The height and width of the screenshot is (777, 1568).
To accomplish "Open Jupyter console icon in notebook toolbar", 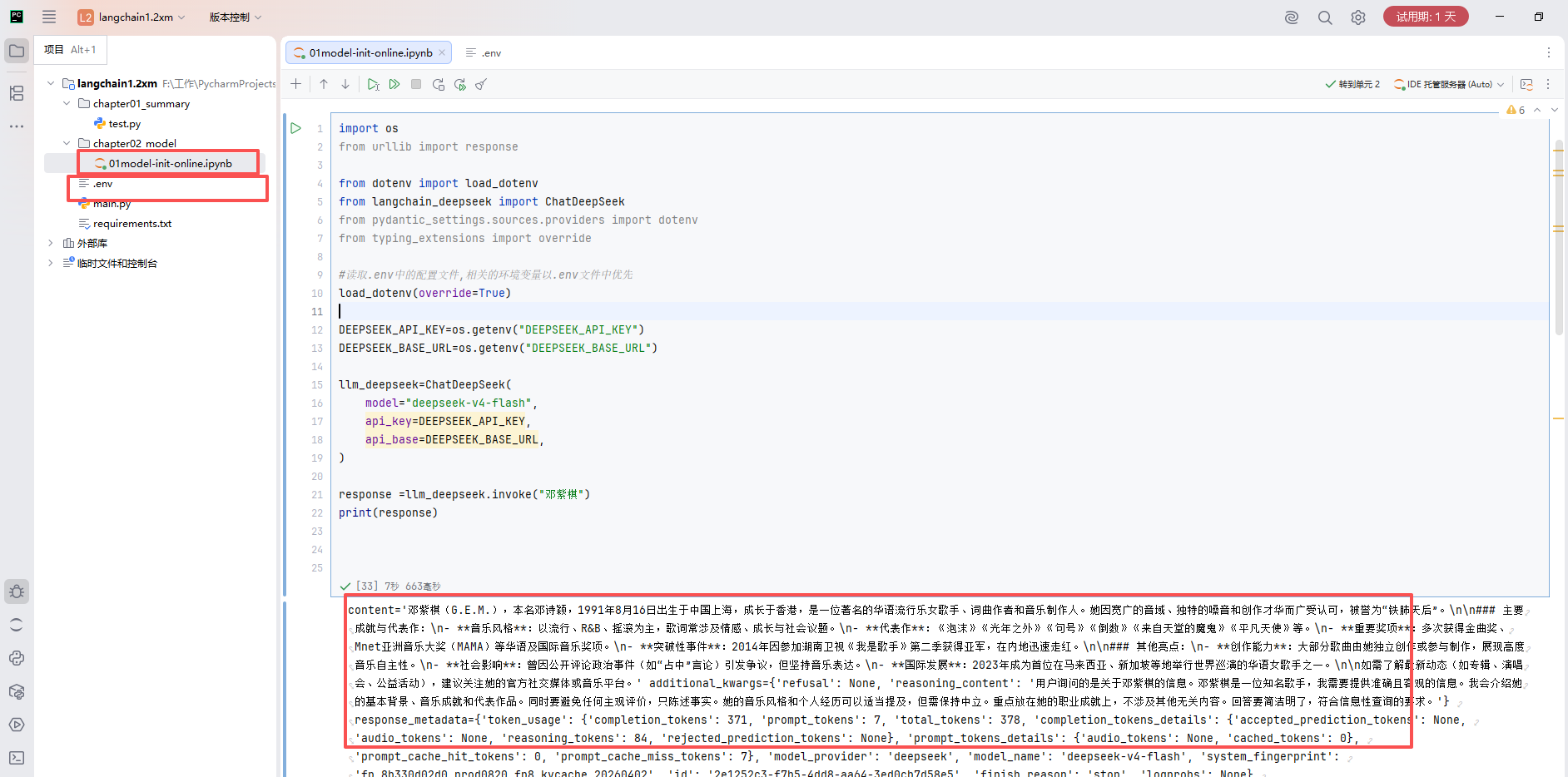I will click(x=1526, y=84).
